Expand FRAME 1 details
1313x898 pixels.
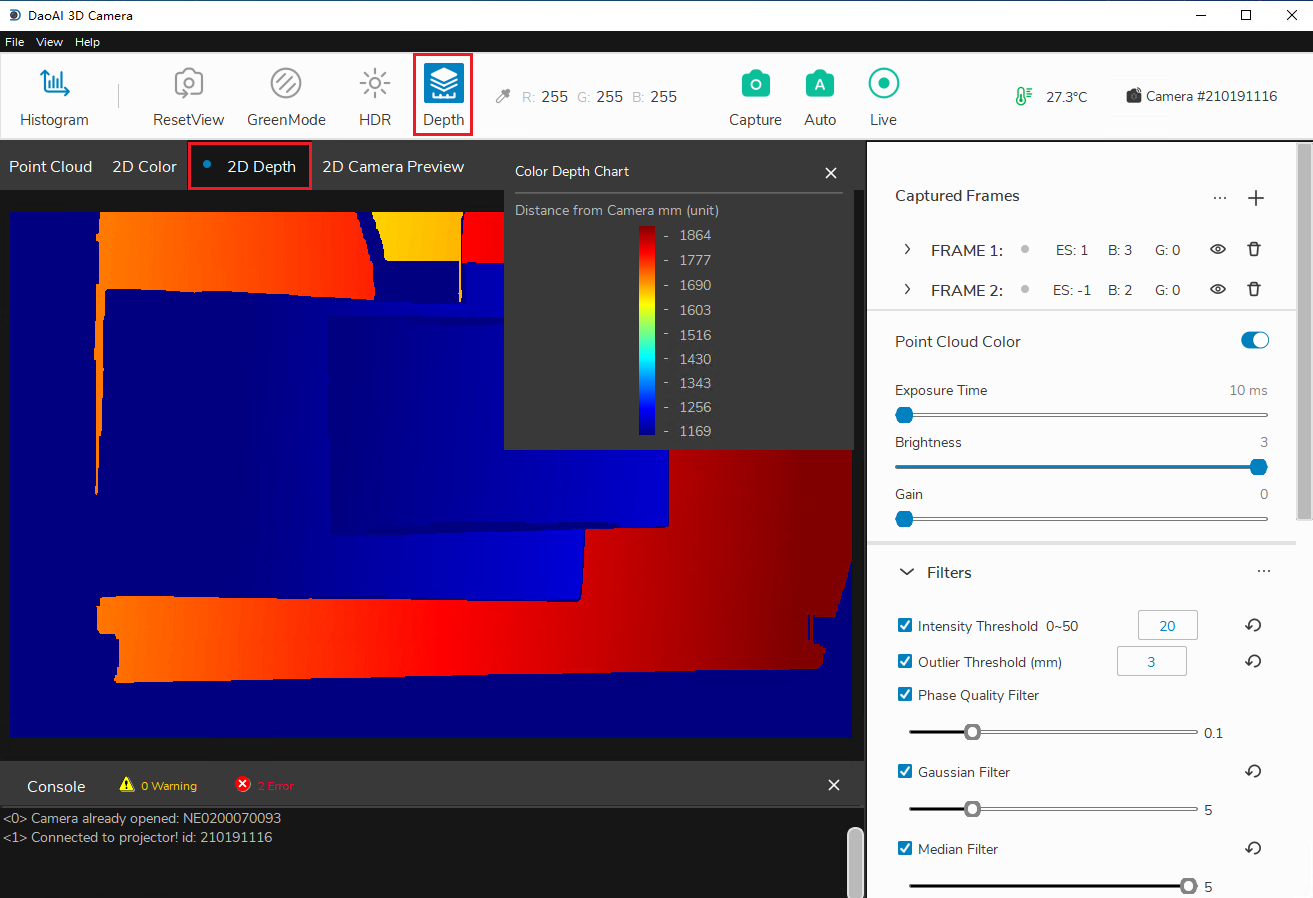click(x=907, y=250)
